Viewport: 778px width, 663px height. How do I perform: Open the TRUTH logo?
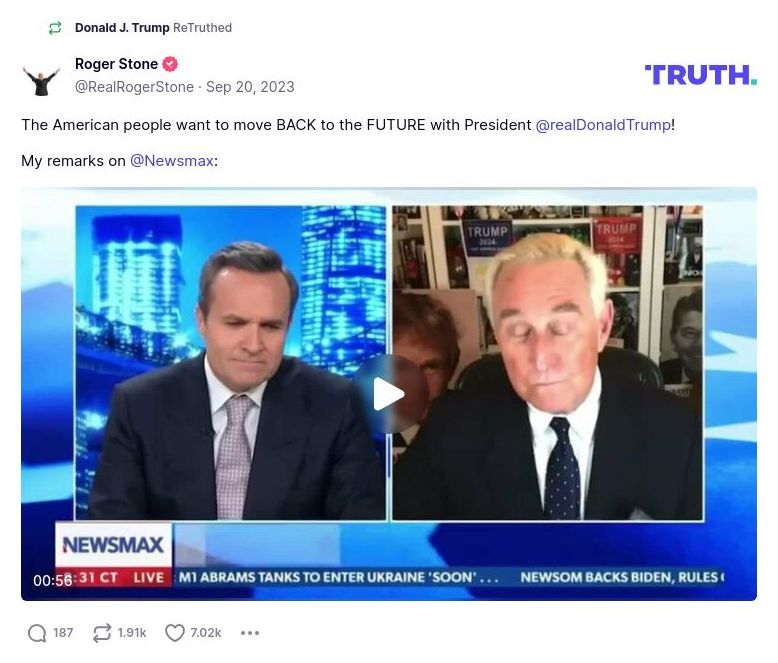[x=701, y=75]
